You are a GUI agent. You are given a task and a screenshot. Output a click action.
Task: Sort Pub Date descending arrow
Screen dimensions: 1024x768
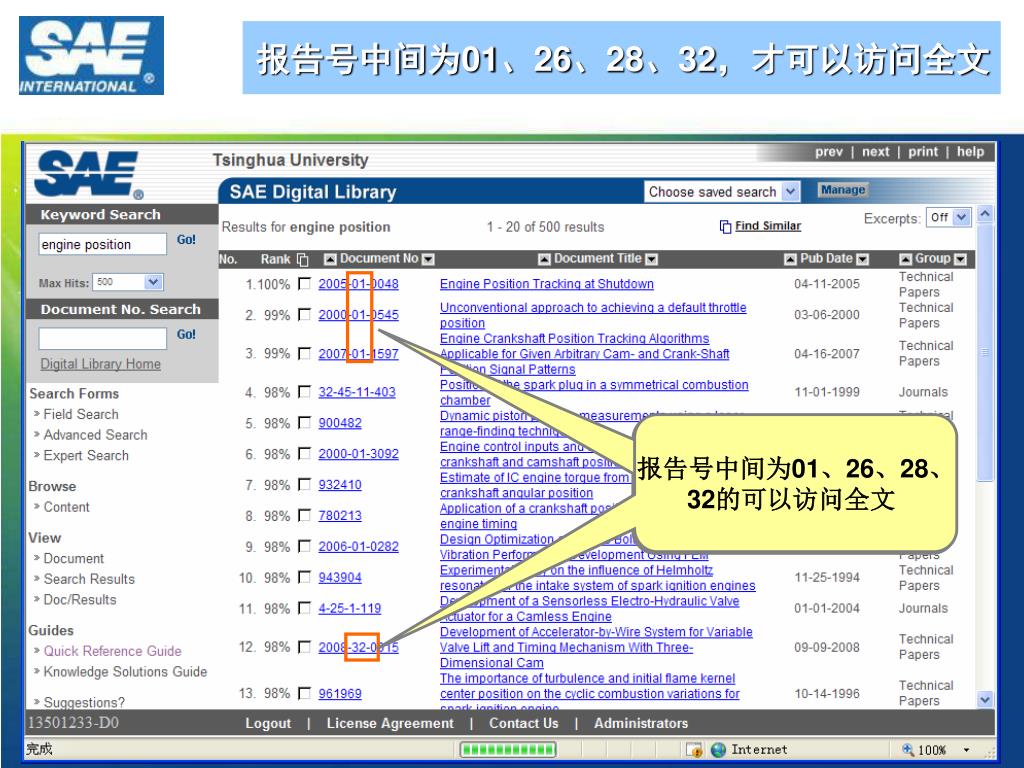[862, 259]
